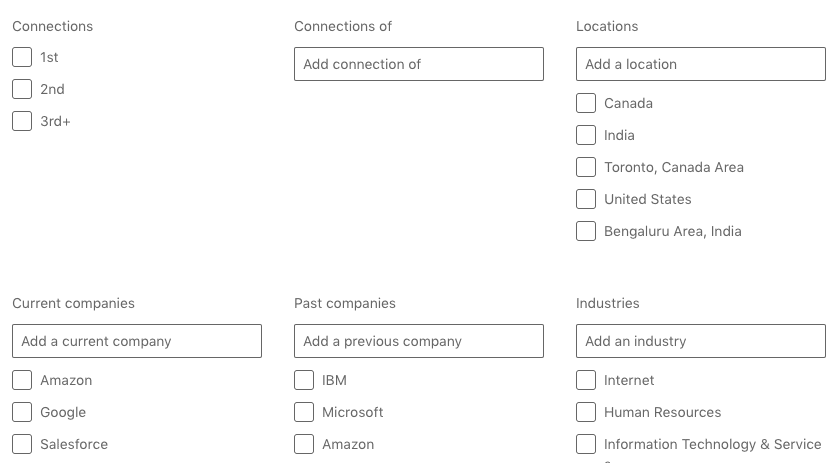Tick the United States checkbox
This screenshot has height=463, width=834.
point(586,199)
